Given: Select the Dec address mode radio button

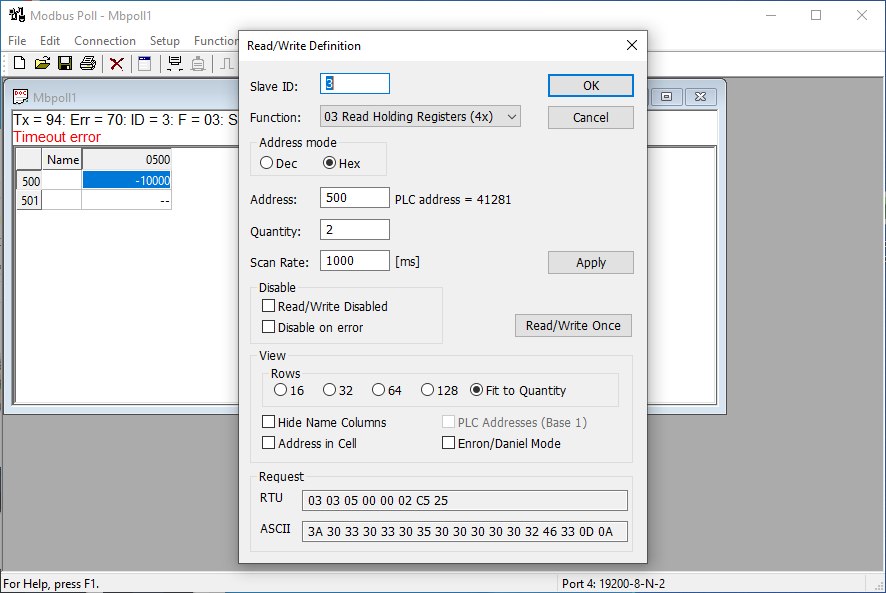Looking at the screenshot, I should 267,163.
